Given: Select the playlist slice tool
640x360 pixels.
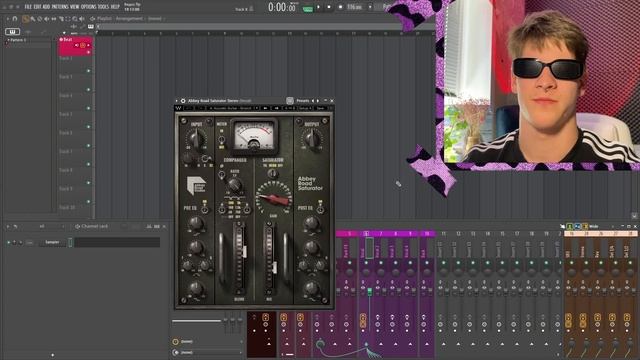Looking at the screenshot, I should pos(62,19).
